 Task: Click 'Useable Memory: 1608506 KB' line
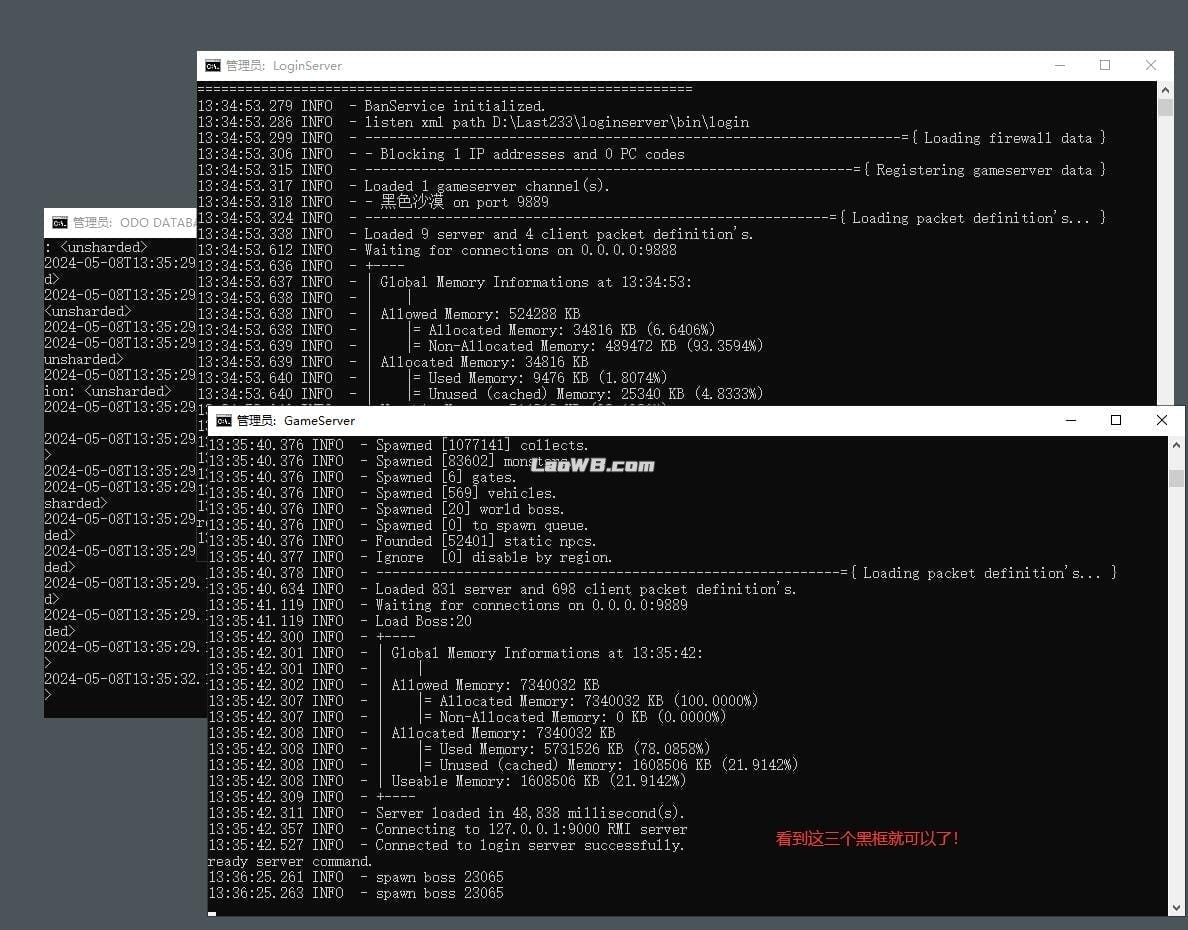tap(447, 781)
